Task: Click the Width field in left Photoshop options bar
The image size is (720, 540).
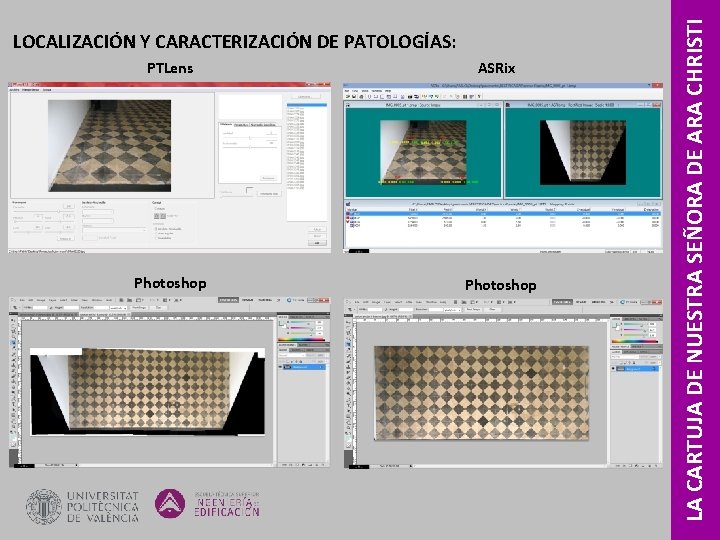Action: pyautogui.click(x=39, y=308)
